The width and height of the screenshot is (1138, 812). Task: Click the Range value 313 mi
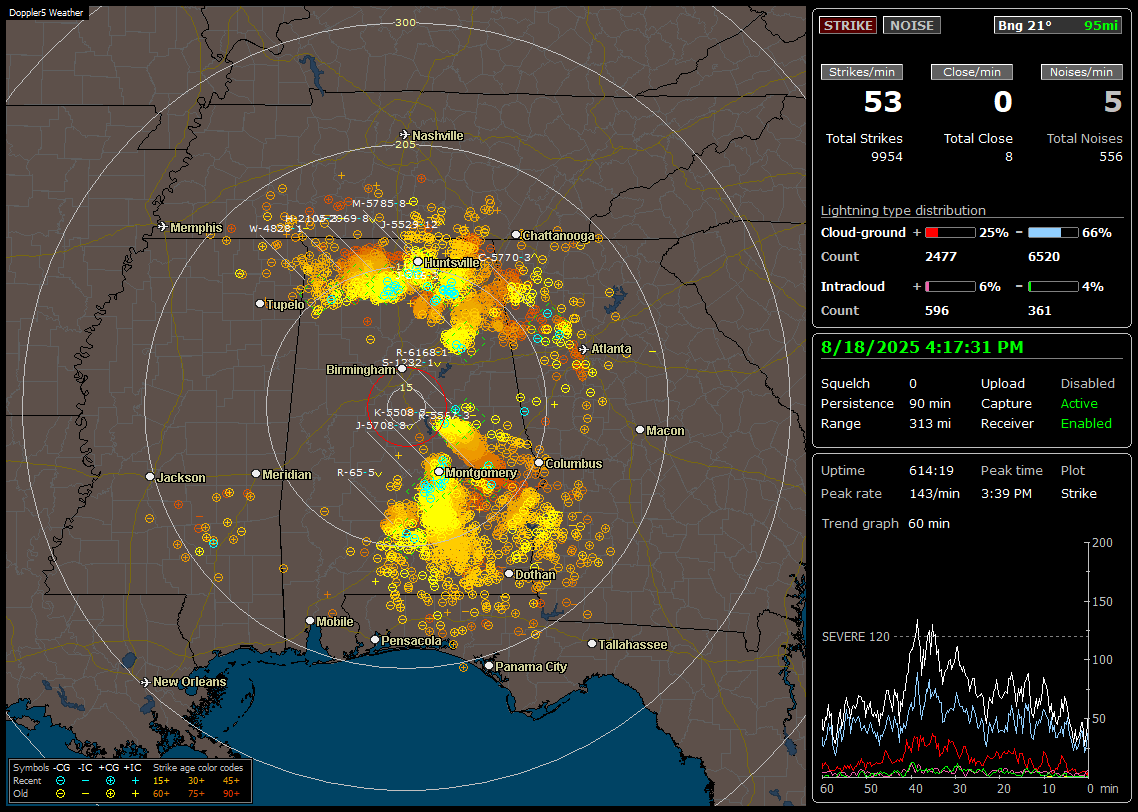click(x=930, y=424)
